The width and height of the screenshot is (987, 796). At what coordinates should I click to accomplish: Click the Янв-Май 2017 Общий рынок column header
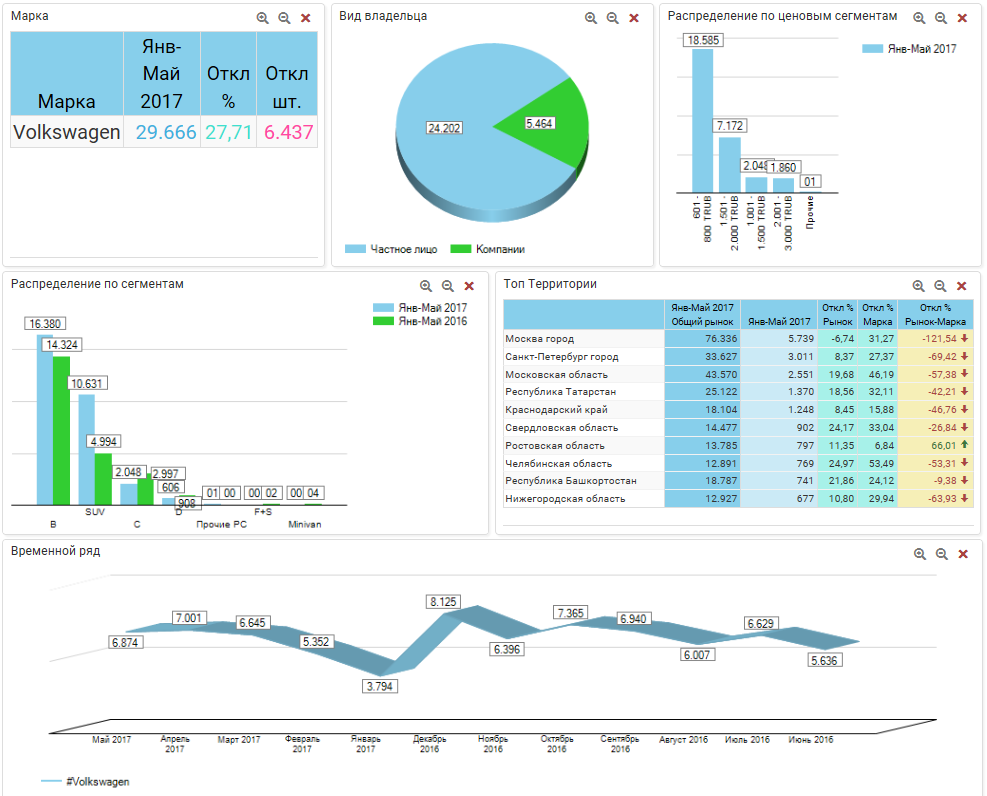[702, 314]
